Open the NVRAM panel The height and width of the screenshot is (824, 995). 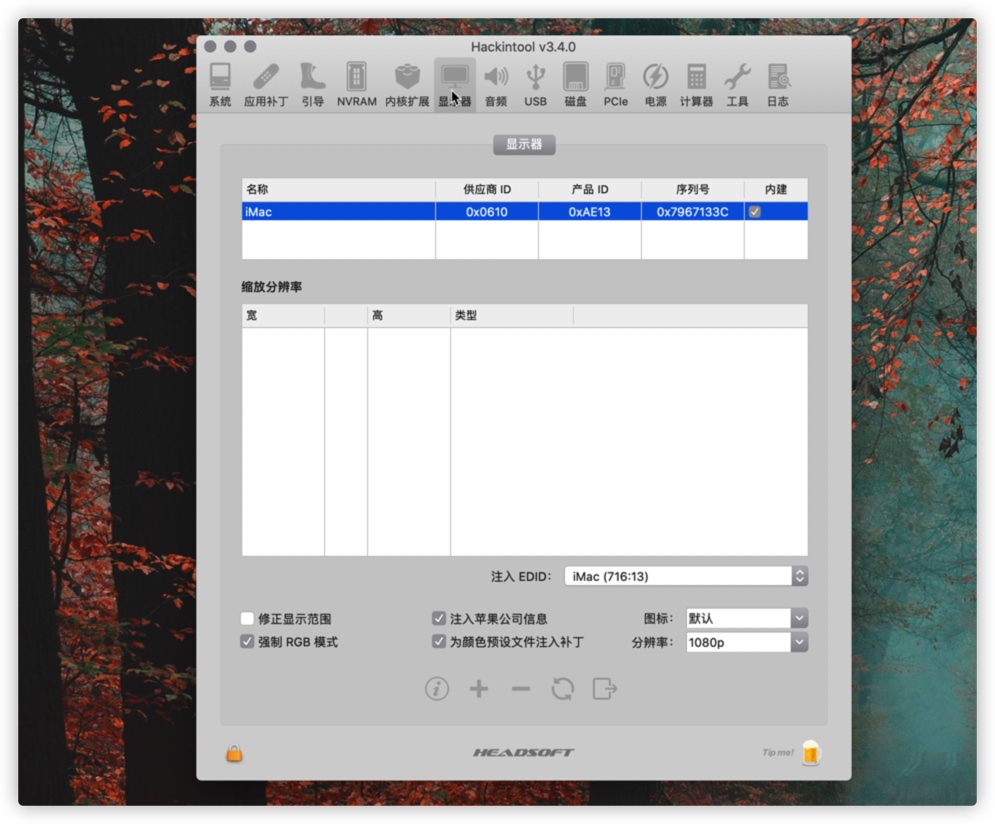point(356,78)
